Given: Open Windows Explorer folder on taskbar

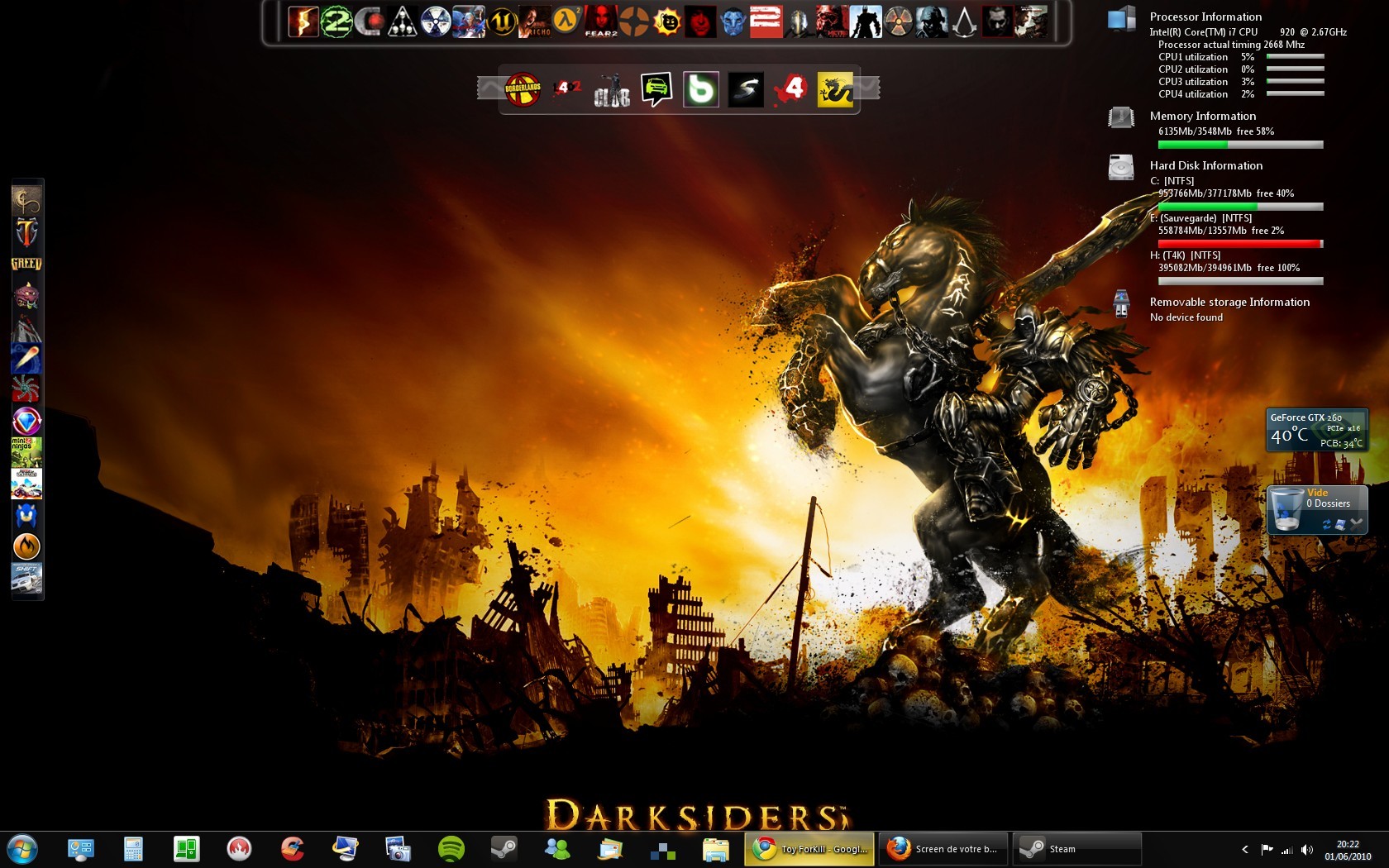Looking at the screenshot, I should tap(715, 849).
